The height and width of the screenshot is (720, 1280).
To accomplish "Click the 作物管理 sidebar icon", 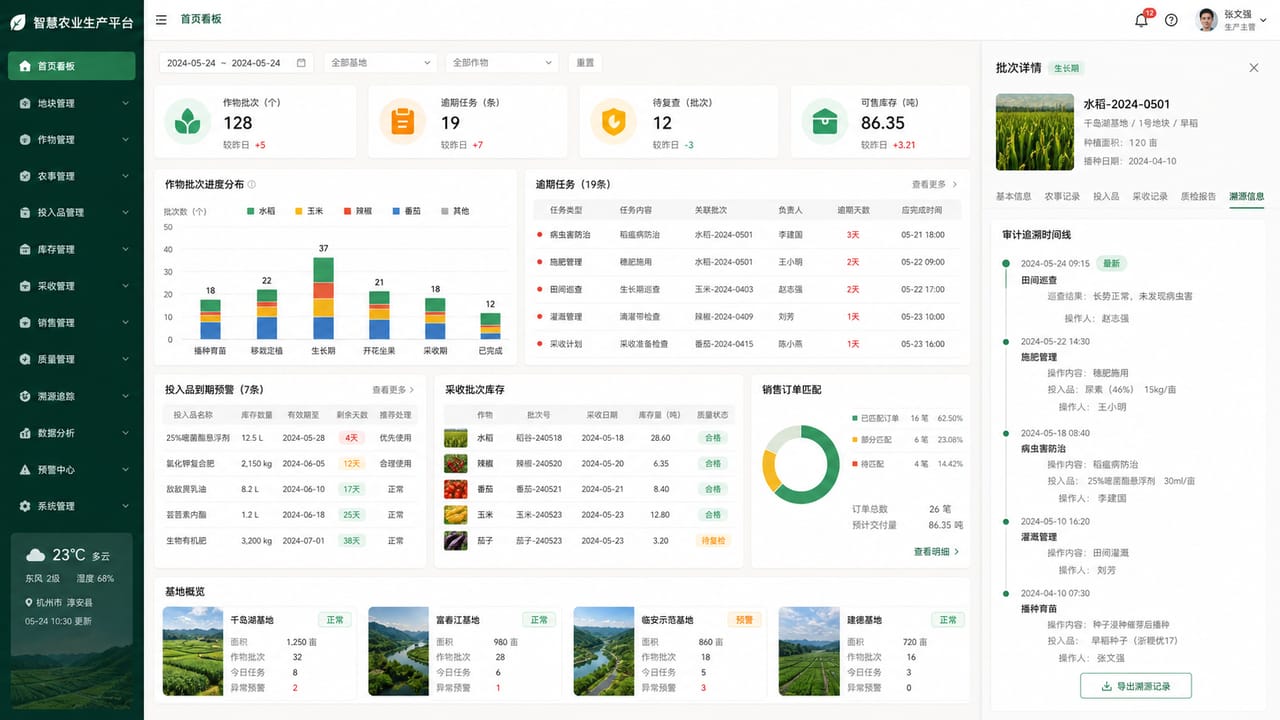I will click(25, 140).
